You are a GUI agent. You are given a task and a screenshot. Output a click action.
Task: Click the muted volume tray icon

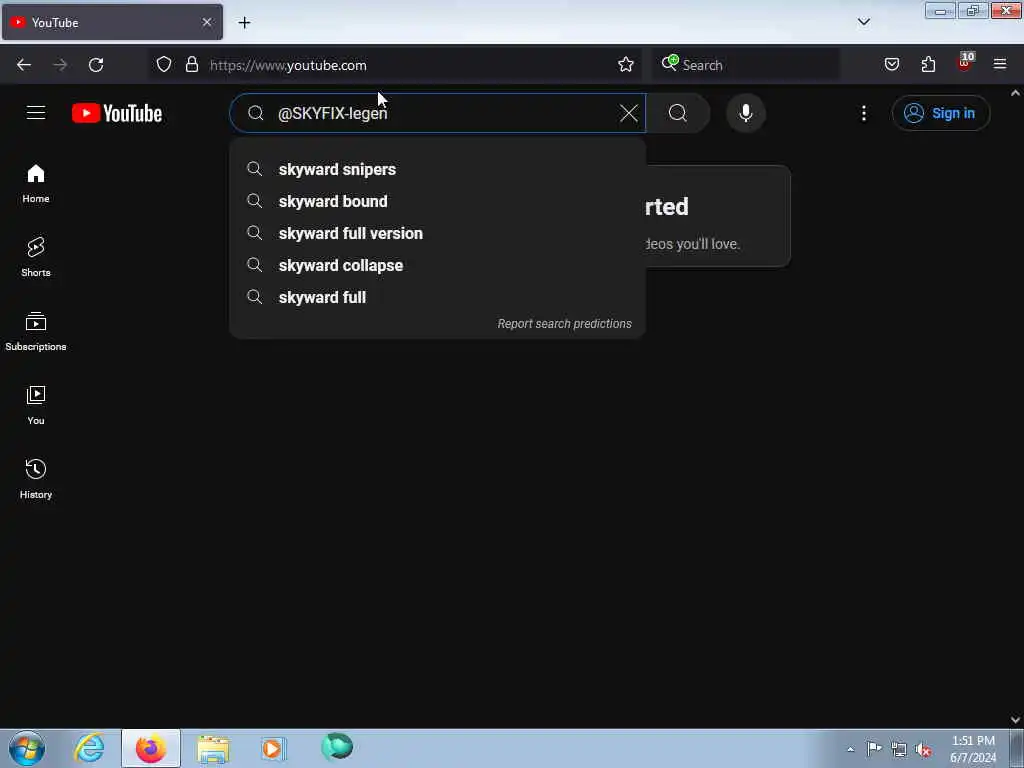(923, 749)
